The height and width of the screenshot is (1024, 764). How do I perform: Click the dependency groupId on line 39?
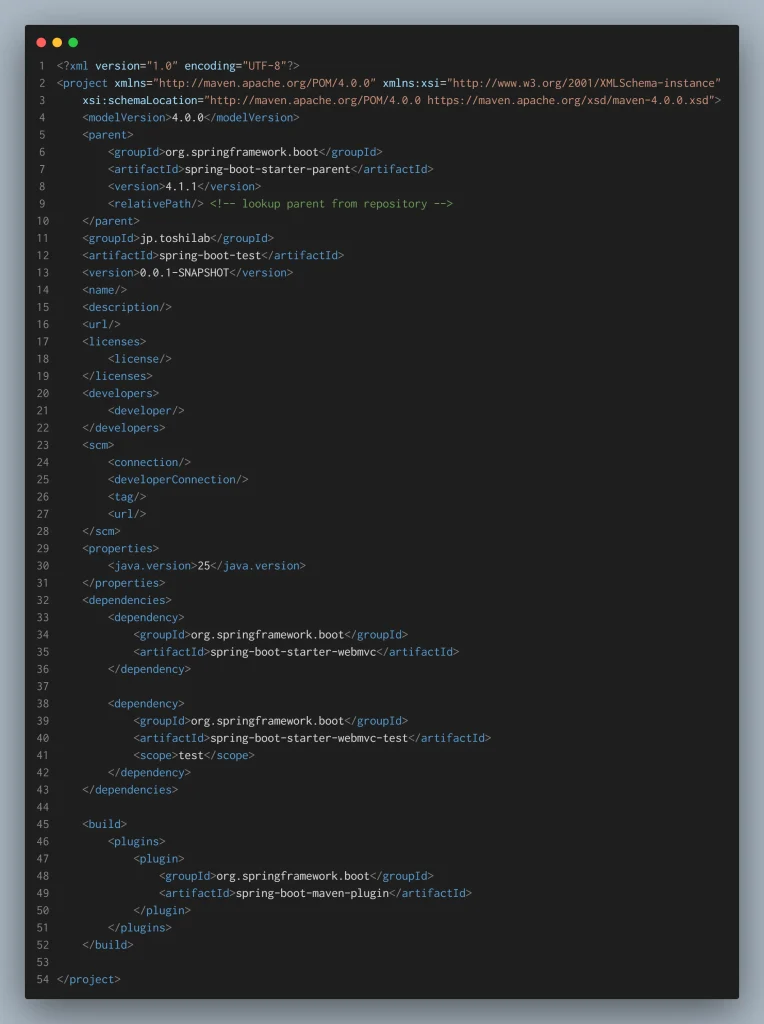click(267, 721)
